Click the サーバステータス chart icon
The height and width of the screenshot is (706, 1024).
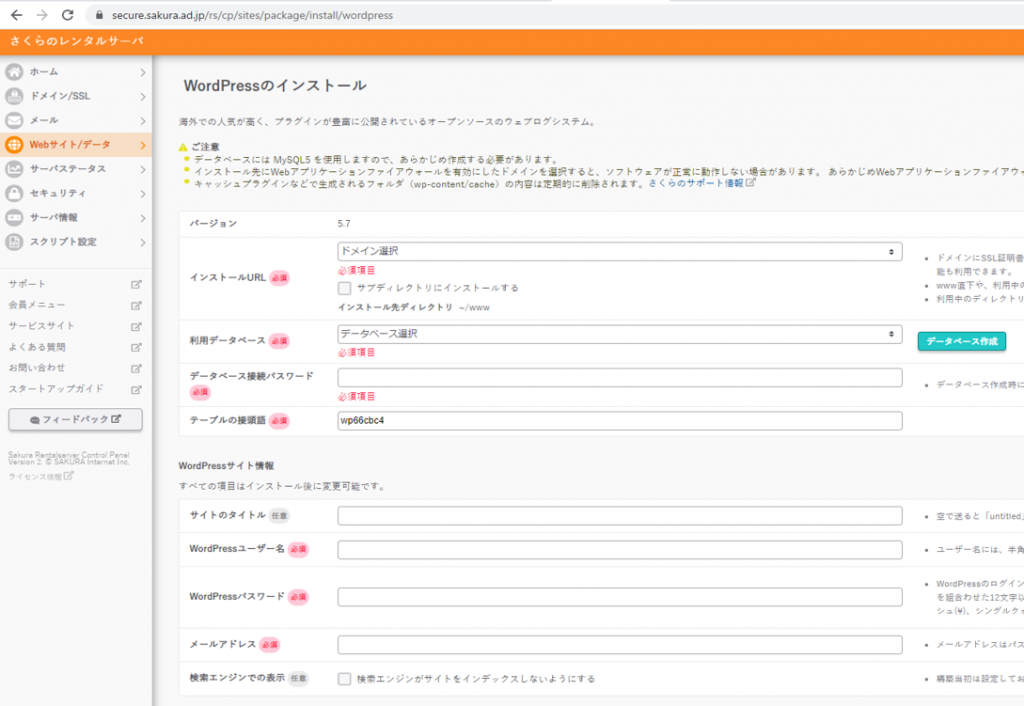tap(14, 168)
